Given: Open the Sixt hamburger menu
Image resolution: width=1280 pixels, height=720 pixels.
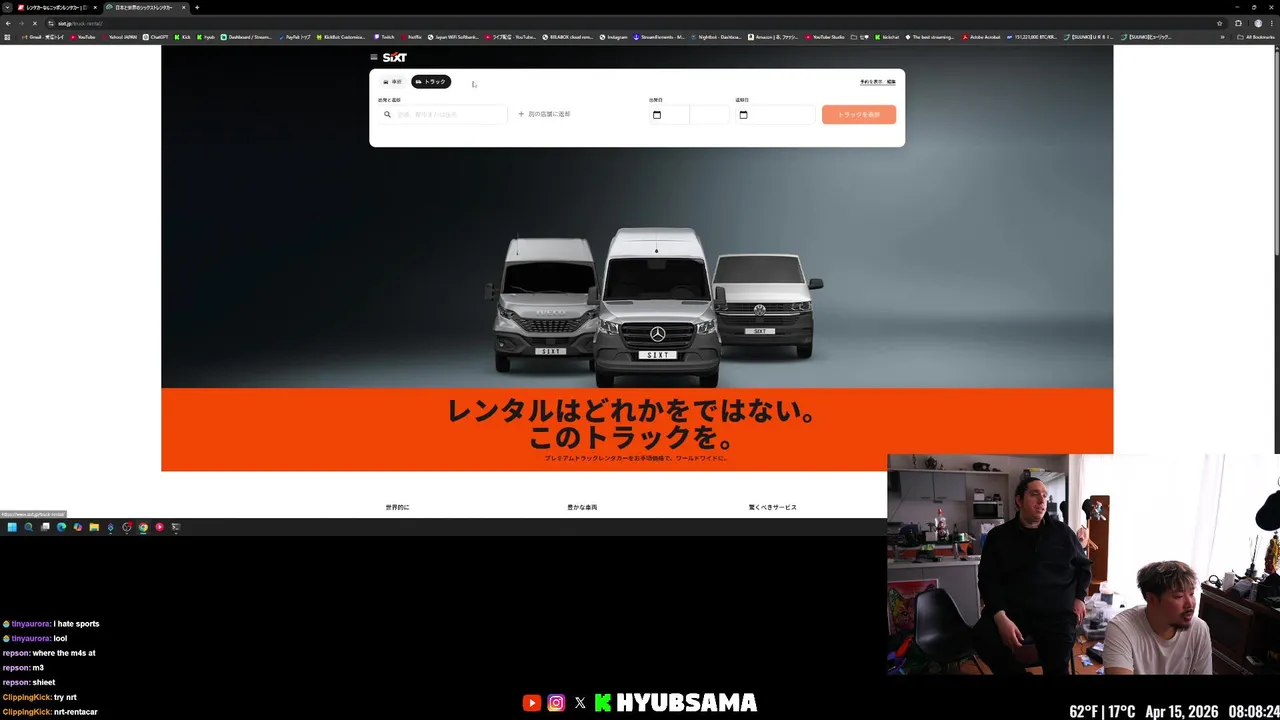Looking at the screenshot, I should pyautogui.click(x=374, y=57).
